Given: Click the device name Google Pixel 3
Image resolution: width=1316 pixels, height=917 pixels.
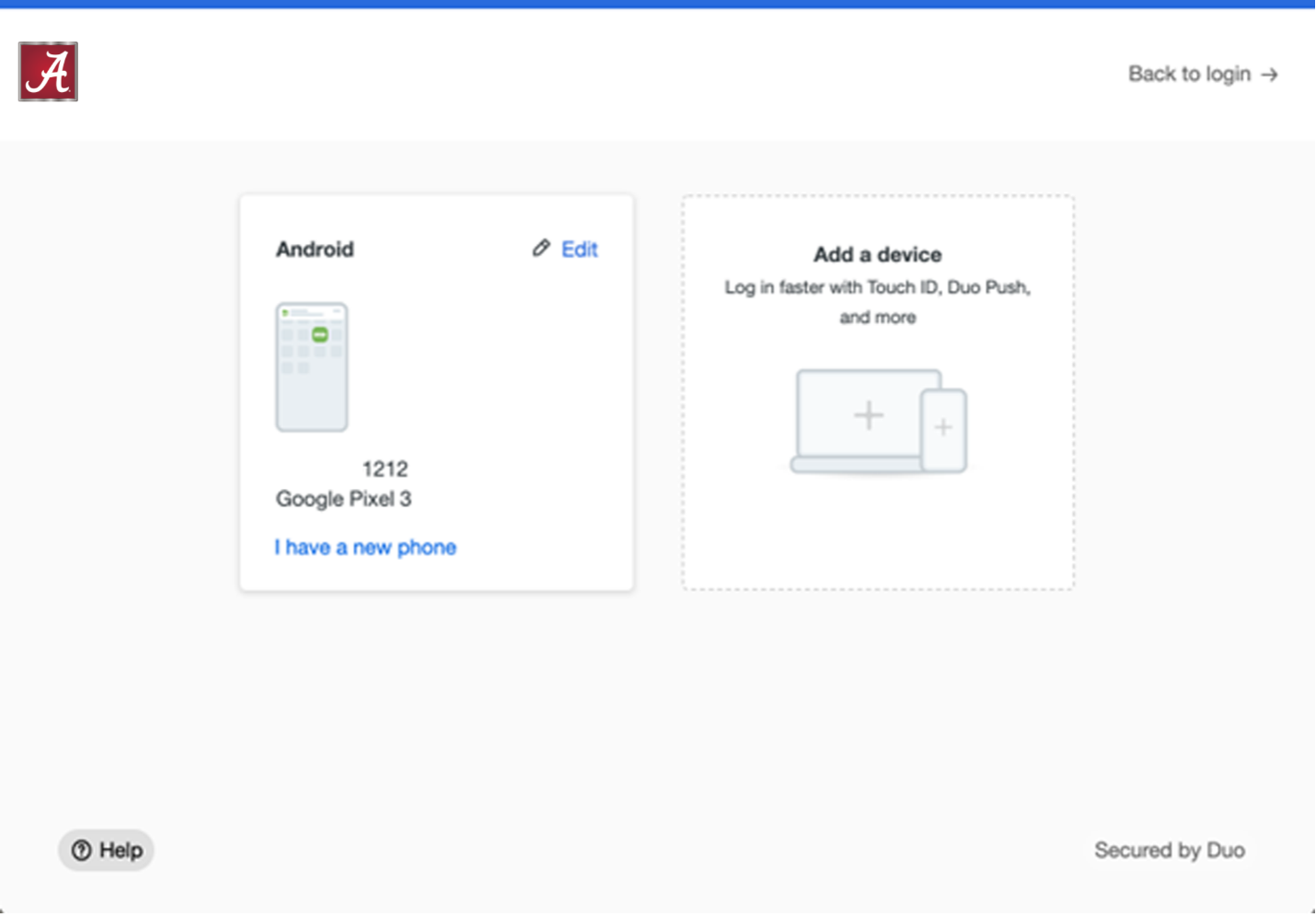Looking at the screenshot, I should tap(343, 498).
